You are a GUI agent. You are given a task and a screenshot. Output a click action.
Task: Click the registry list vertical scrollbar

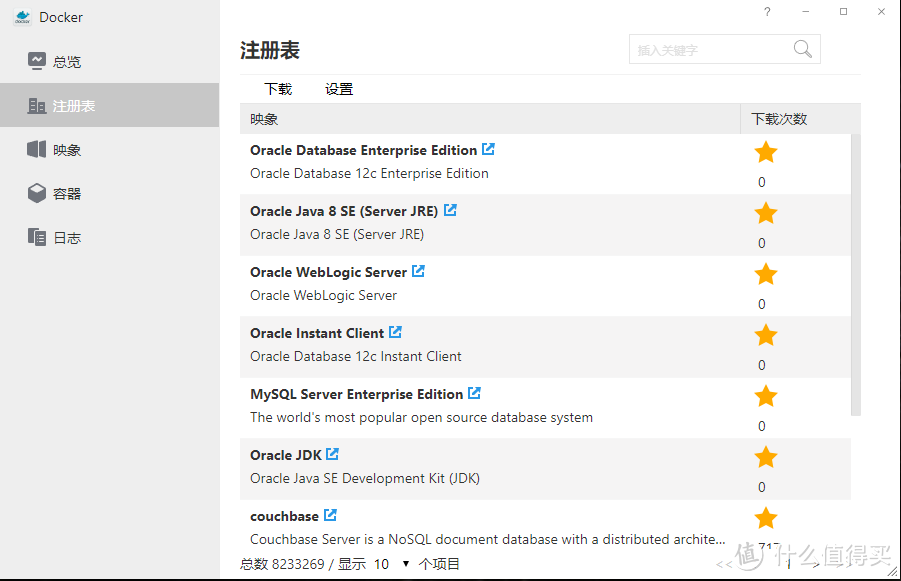coord(856,275)
